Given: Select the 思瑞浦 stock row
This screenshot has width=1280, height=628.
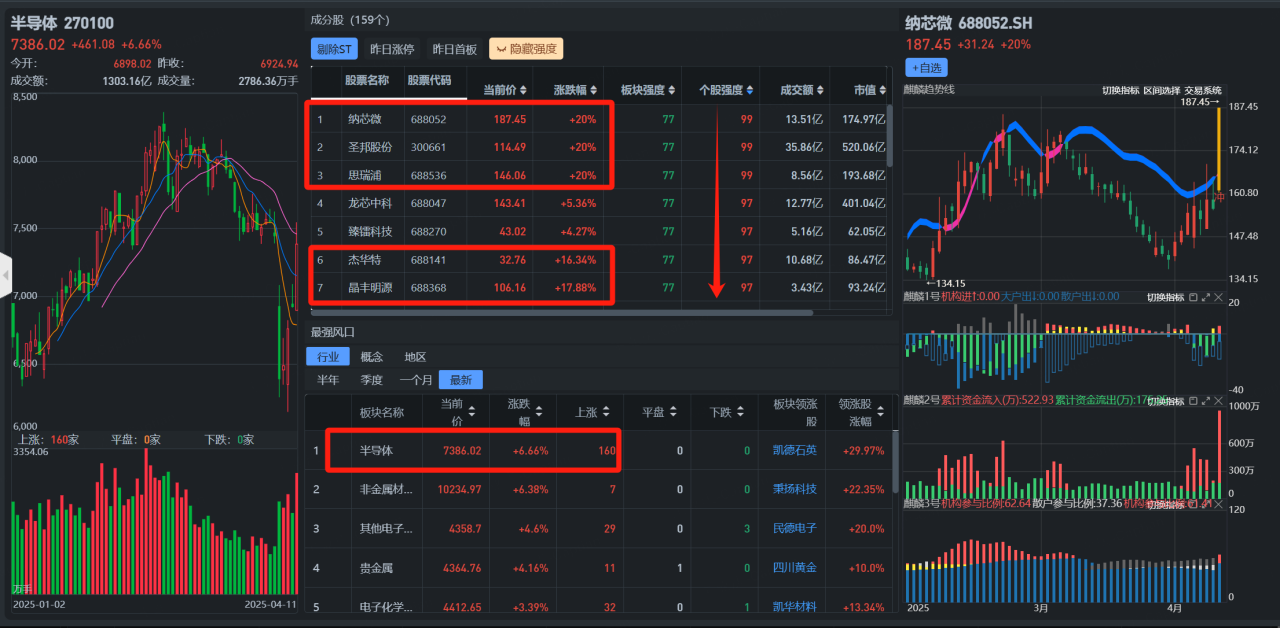Looking at the screenshot, I should coord(598,175).
